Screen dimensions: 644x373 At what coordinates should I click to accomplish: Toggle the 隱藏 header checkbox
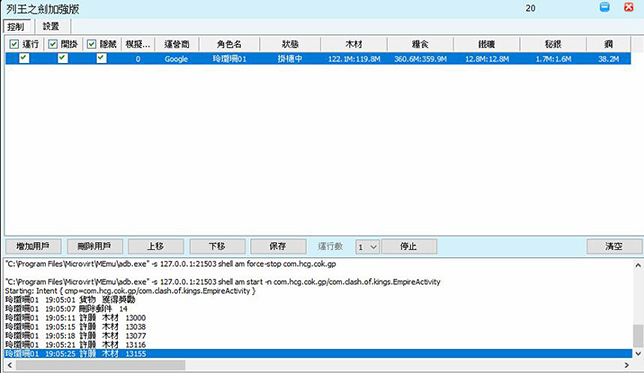tap(92, 44)
